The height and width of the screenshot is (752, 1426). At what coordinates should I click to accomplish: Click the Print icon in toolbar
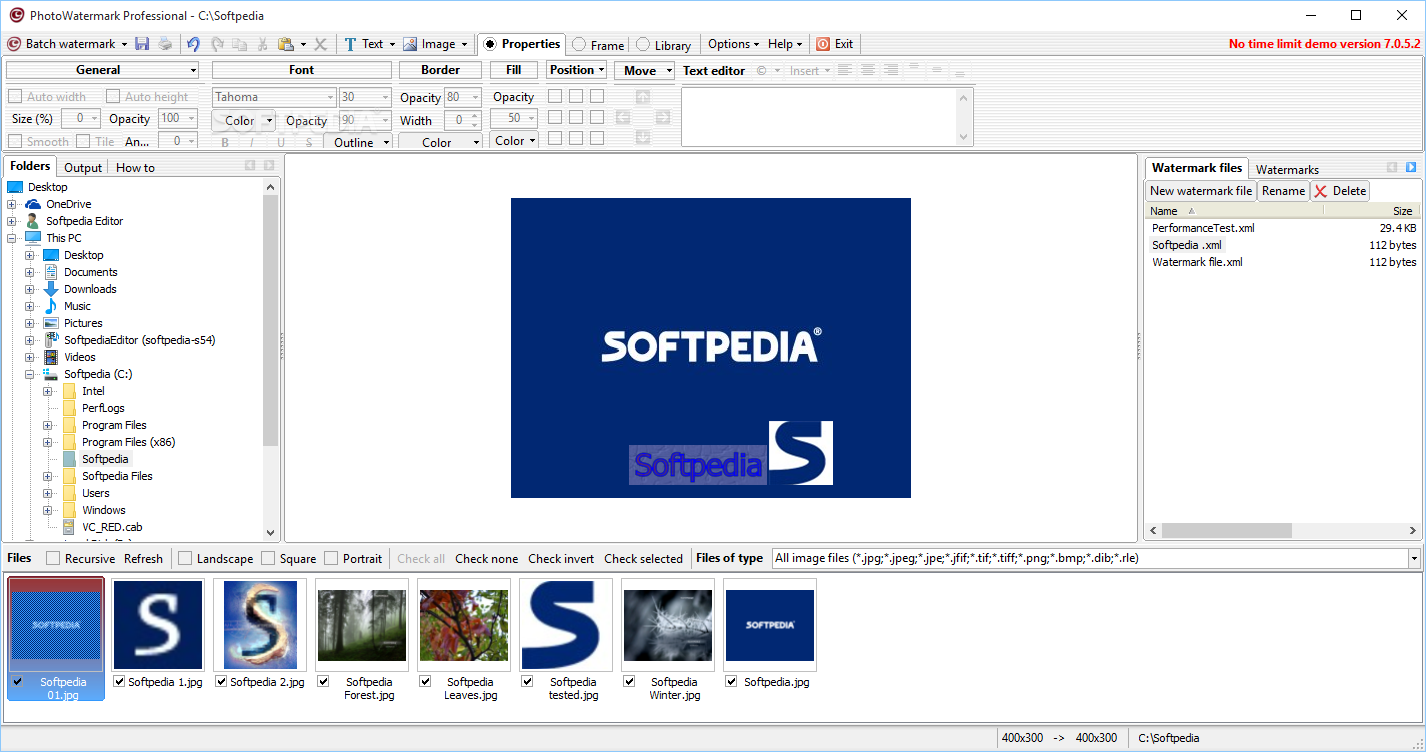coord(165,44)
